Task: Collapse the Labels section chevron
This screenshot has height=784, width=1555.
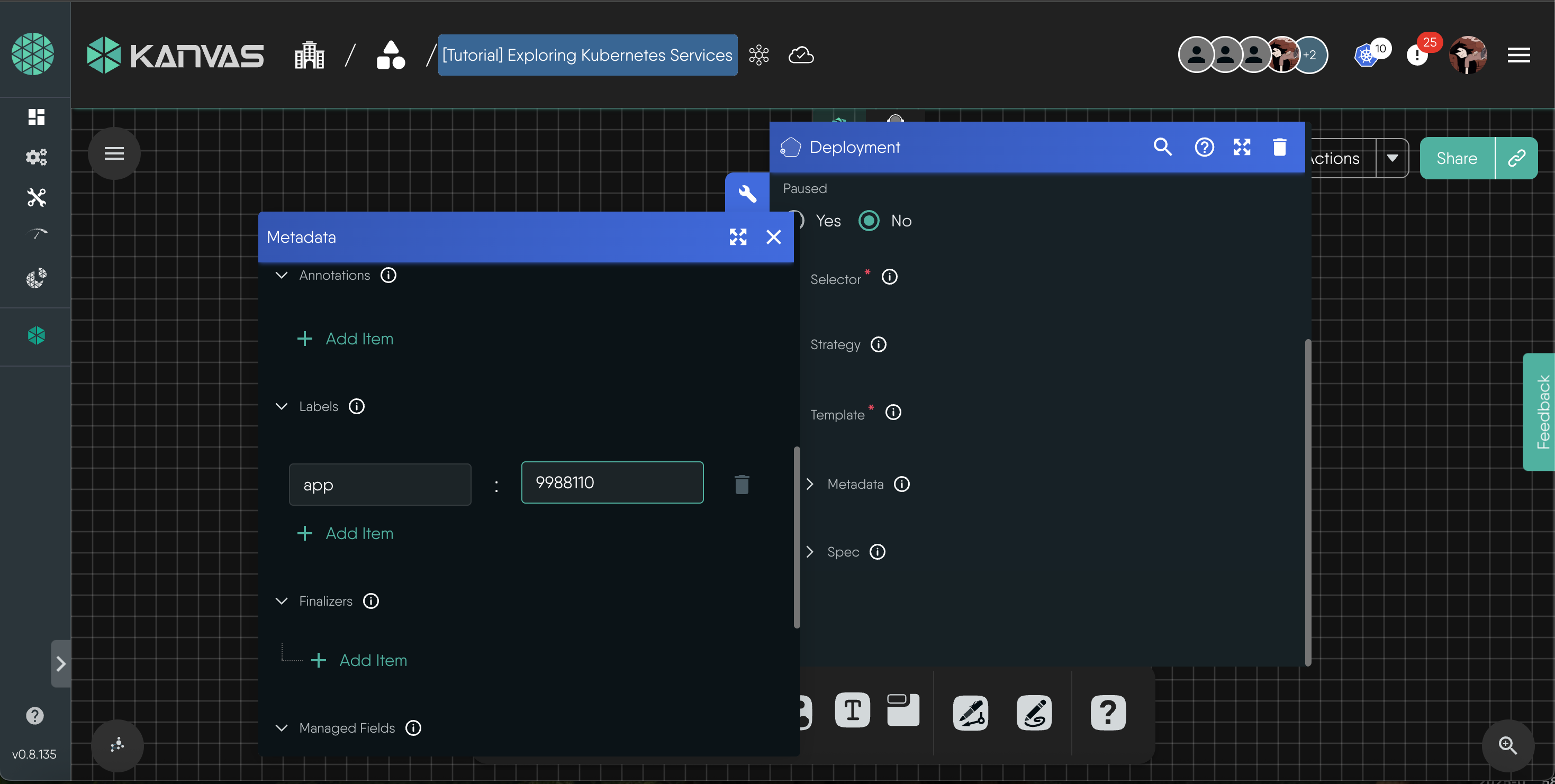Action: pos(281,406)
